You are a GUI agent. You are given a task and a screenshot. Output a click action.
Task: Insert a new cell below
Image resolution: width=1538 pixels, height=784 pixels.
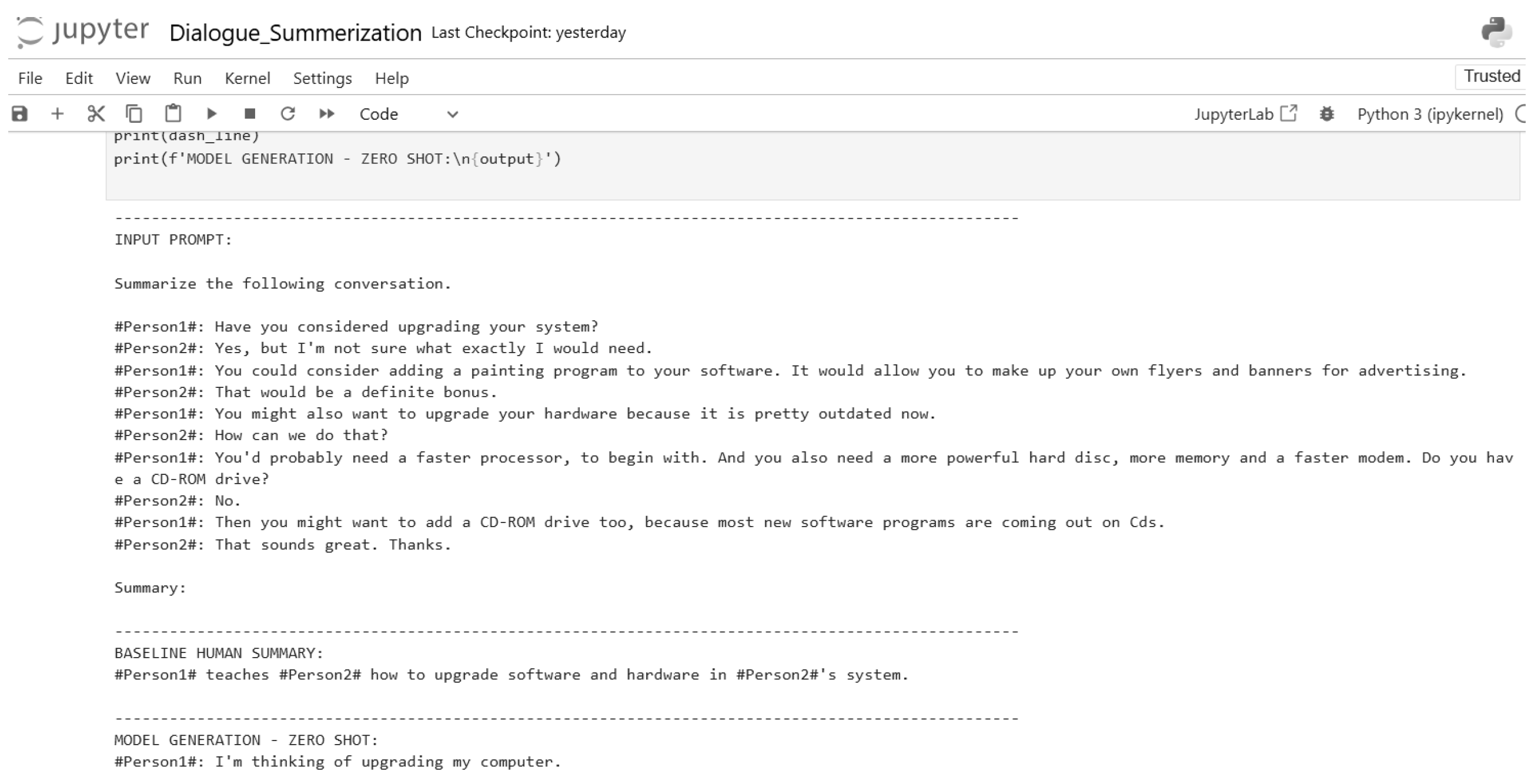tap(57, 113)
